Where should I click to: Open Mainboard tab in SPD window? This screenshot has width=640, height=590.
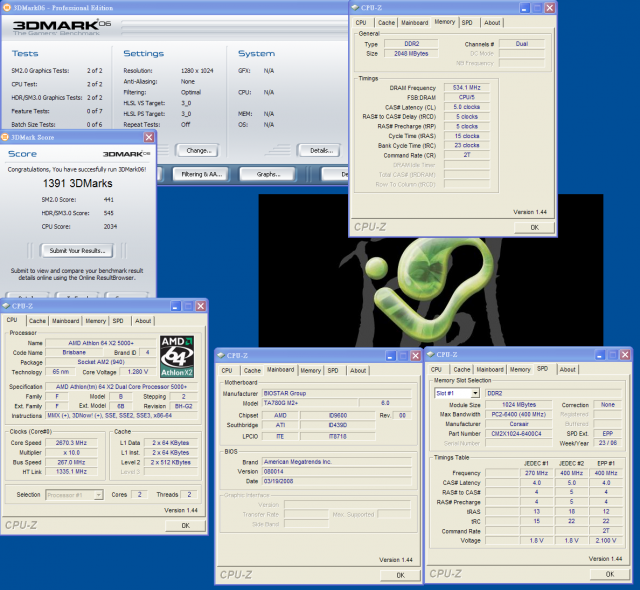490,370
